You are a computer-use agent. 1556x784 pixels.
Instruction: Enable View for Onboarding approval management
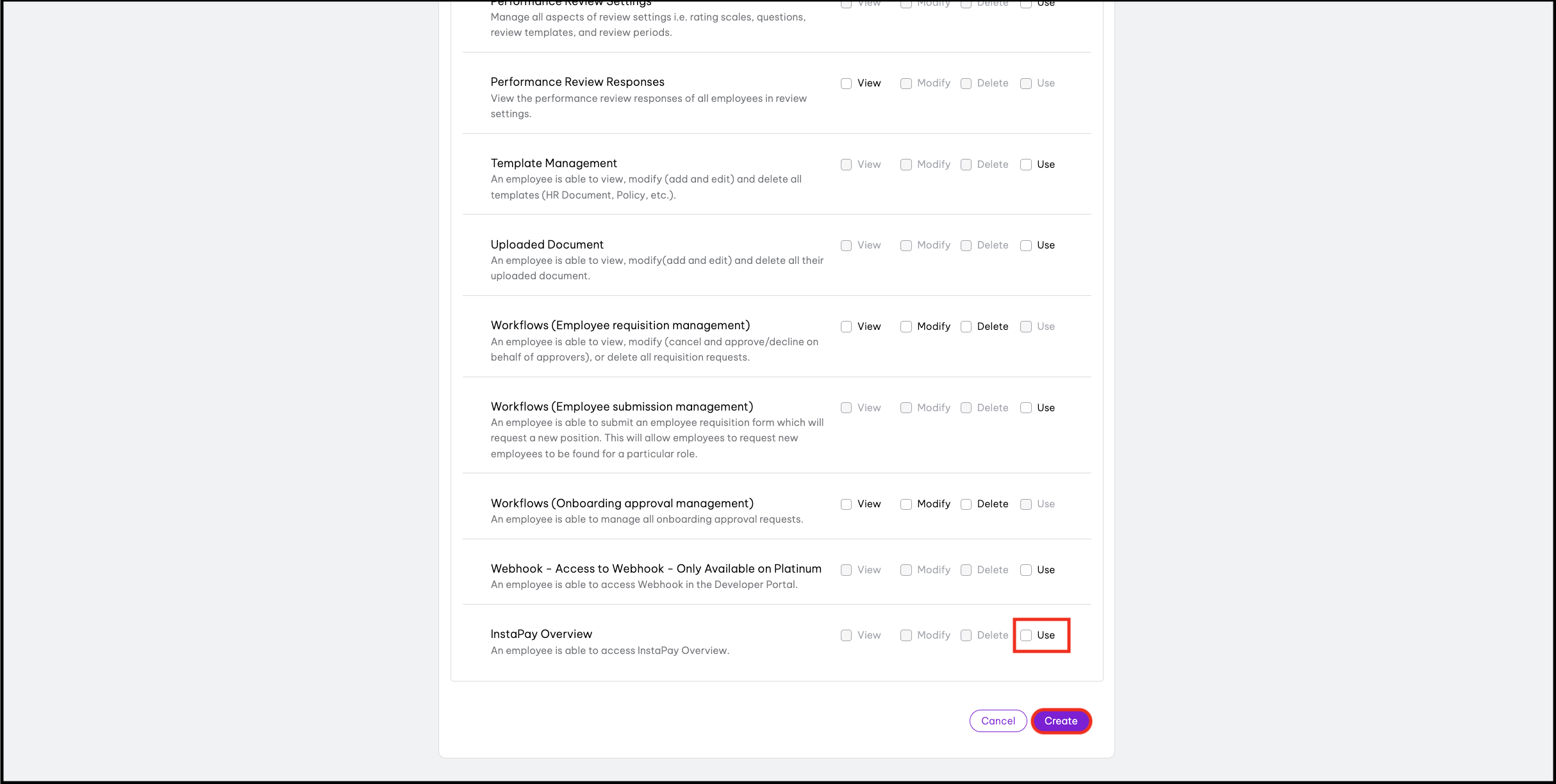coord(847,504)
